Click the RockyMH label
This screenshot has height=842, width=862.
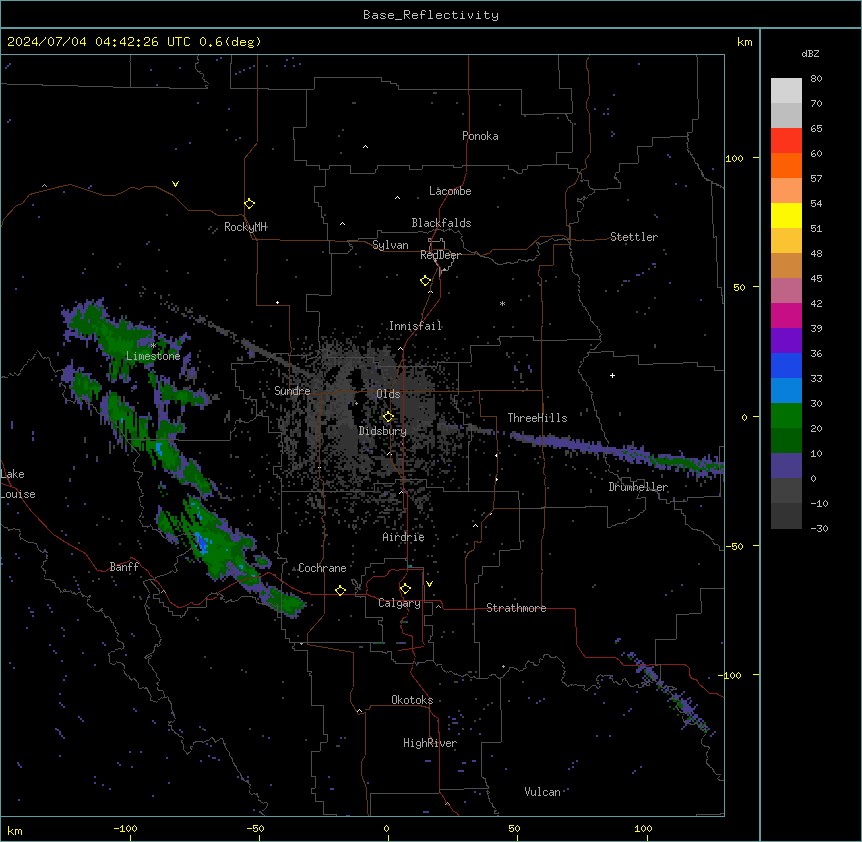pyautogui.click(x=245, y=227)
